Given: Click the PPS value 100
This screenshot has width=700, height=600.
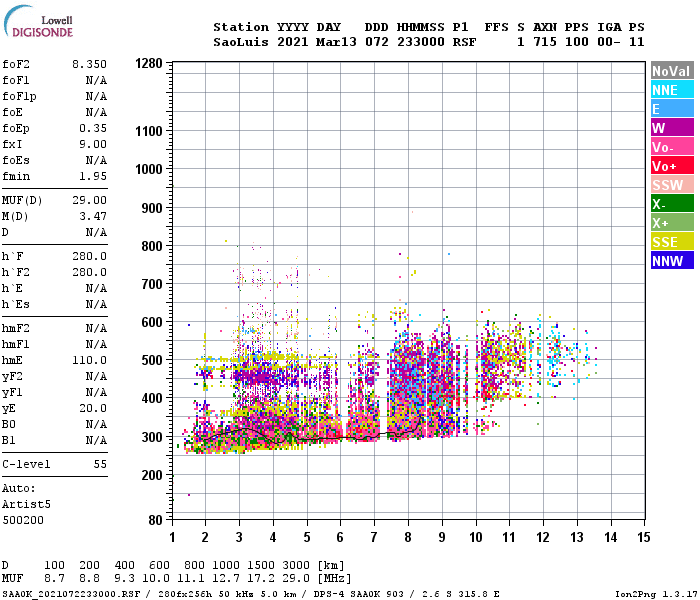Looking at the screenshot, I should (x=577, y=42).
